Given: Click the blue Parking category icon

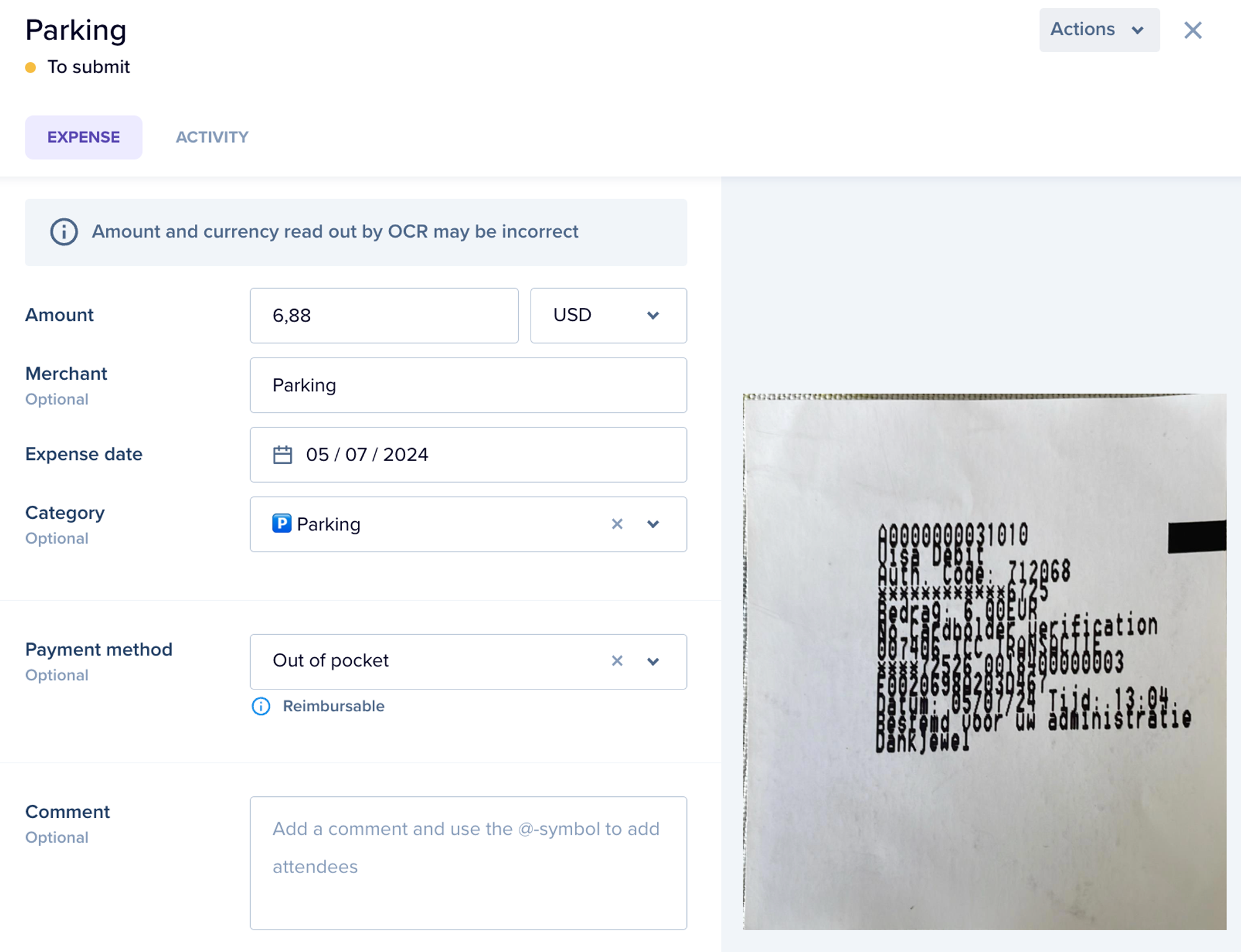Looking at the screenshot, I should [x=282, y=523].
